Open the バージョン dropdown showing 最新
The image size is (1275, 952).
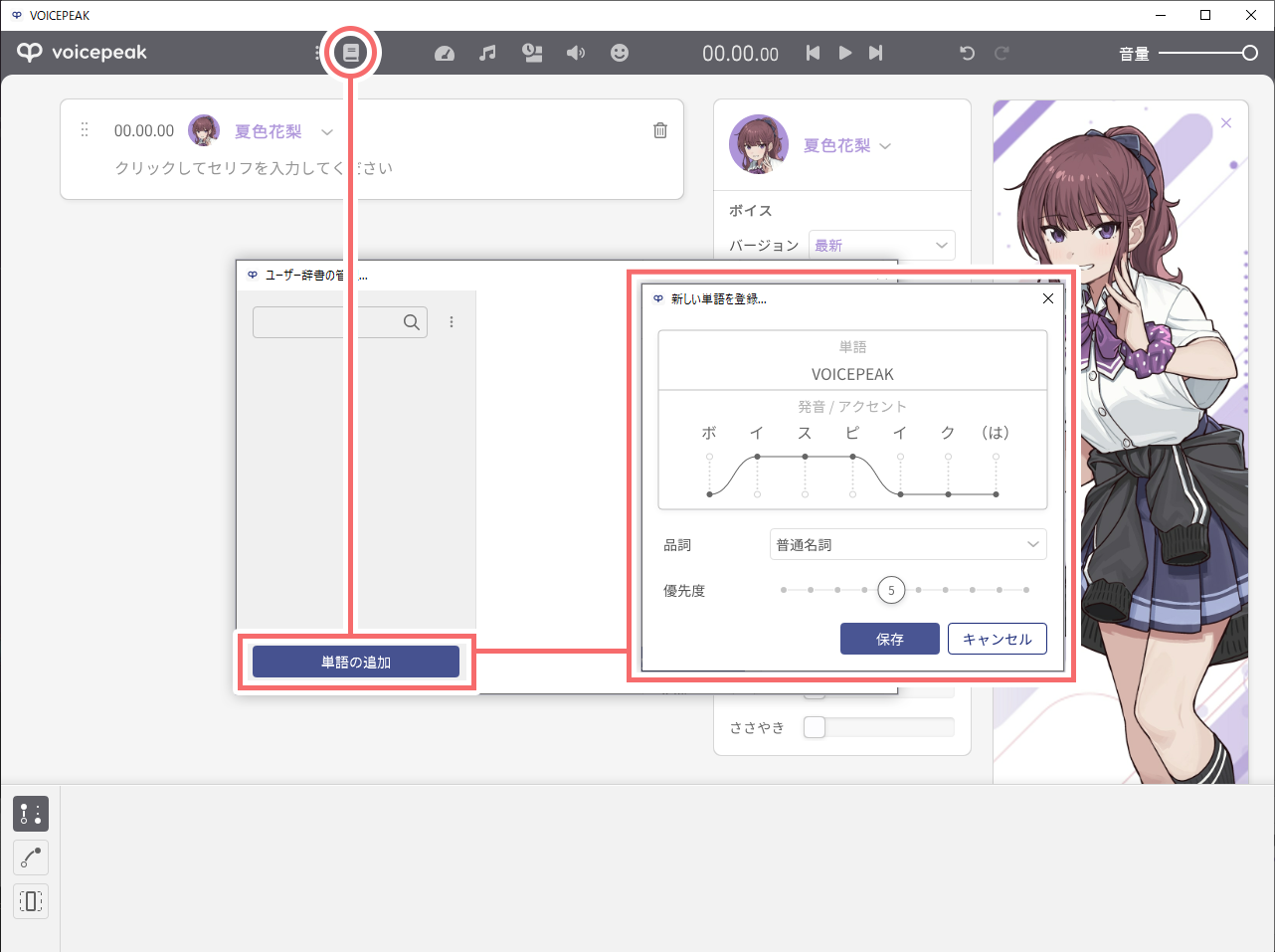pos(882,245)
